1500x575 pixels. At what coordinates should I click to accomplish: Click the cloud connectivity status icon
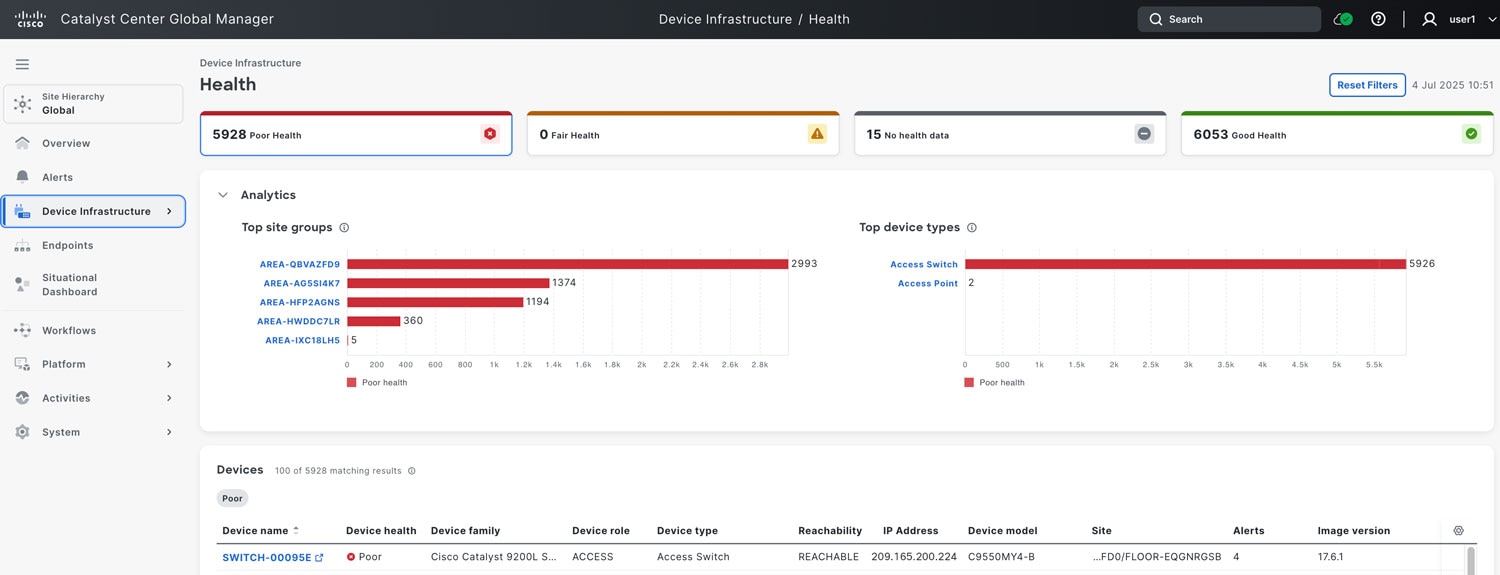(x=1343, y=19)
